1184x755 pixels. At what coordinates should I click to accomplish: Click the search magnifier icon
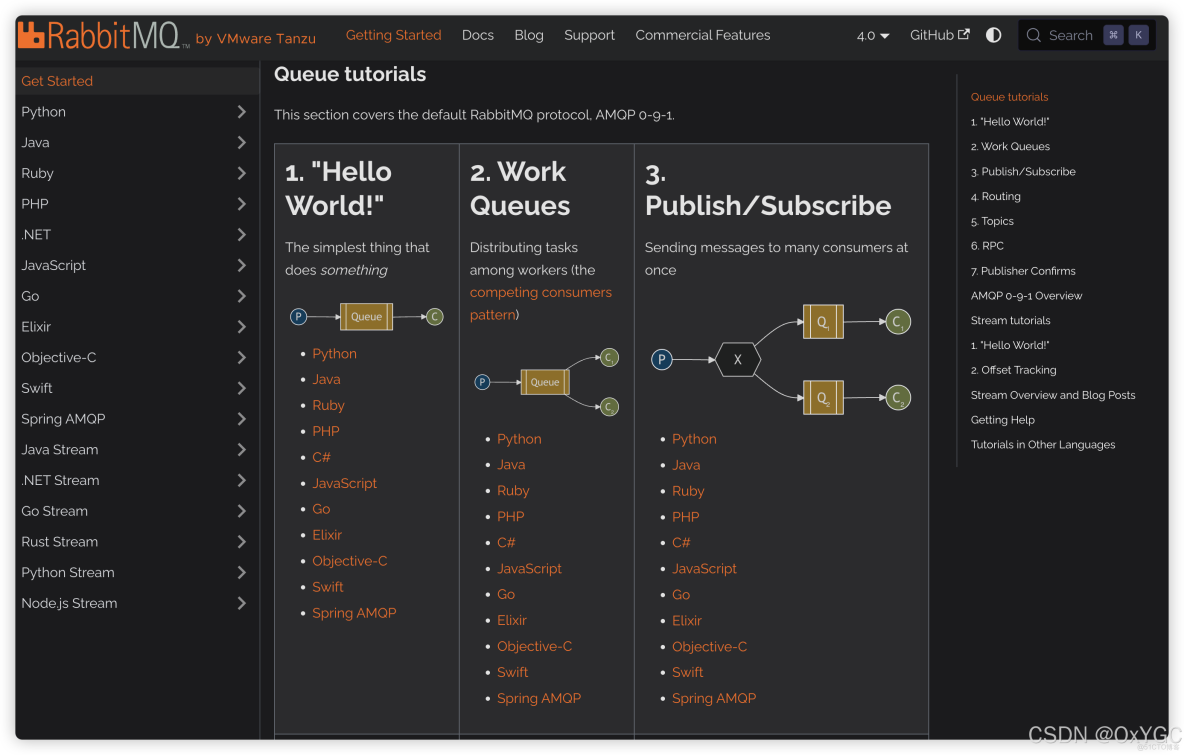[x=1034, y=35]
